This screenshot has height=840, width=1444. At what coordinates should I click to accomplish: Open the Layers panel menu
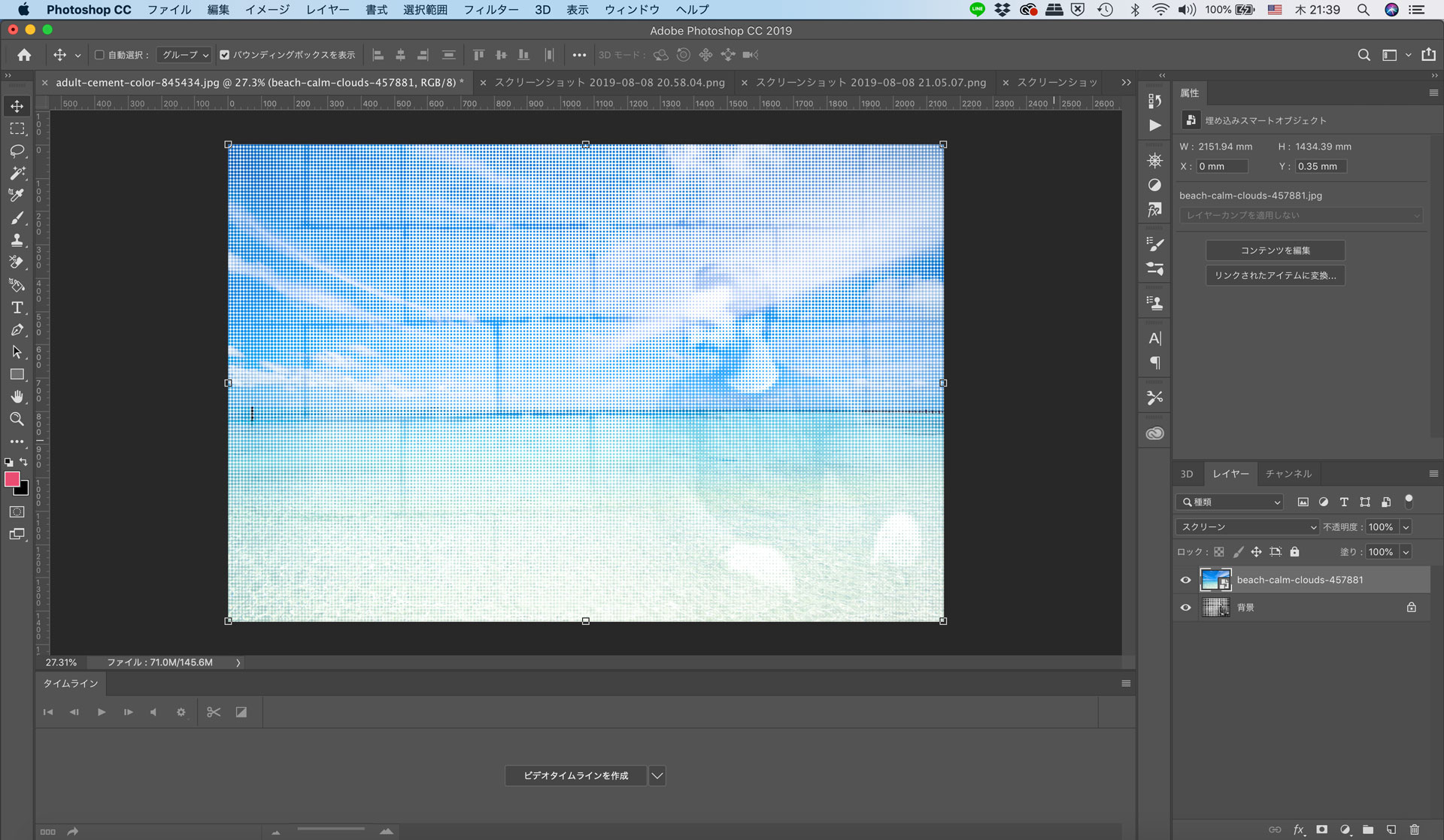(x=1433, y=474)
